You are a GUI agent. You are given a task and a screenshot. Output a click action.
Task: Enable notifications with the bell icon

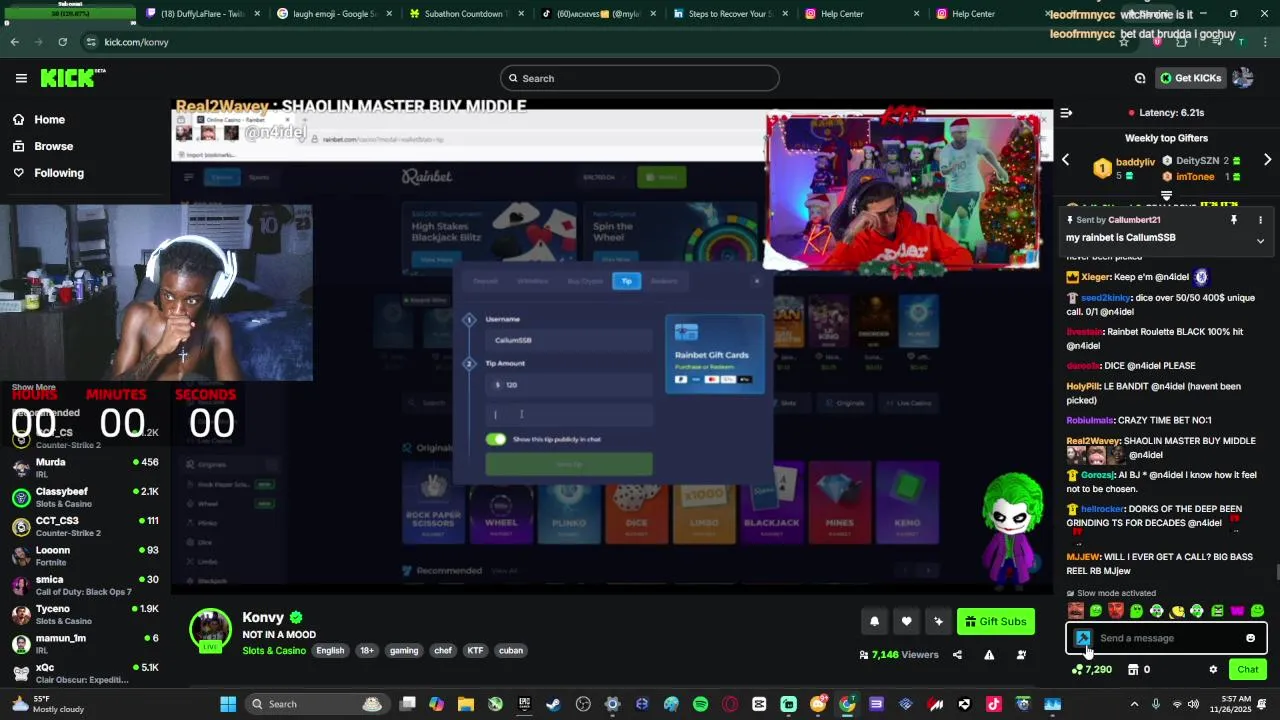874,621
